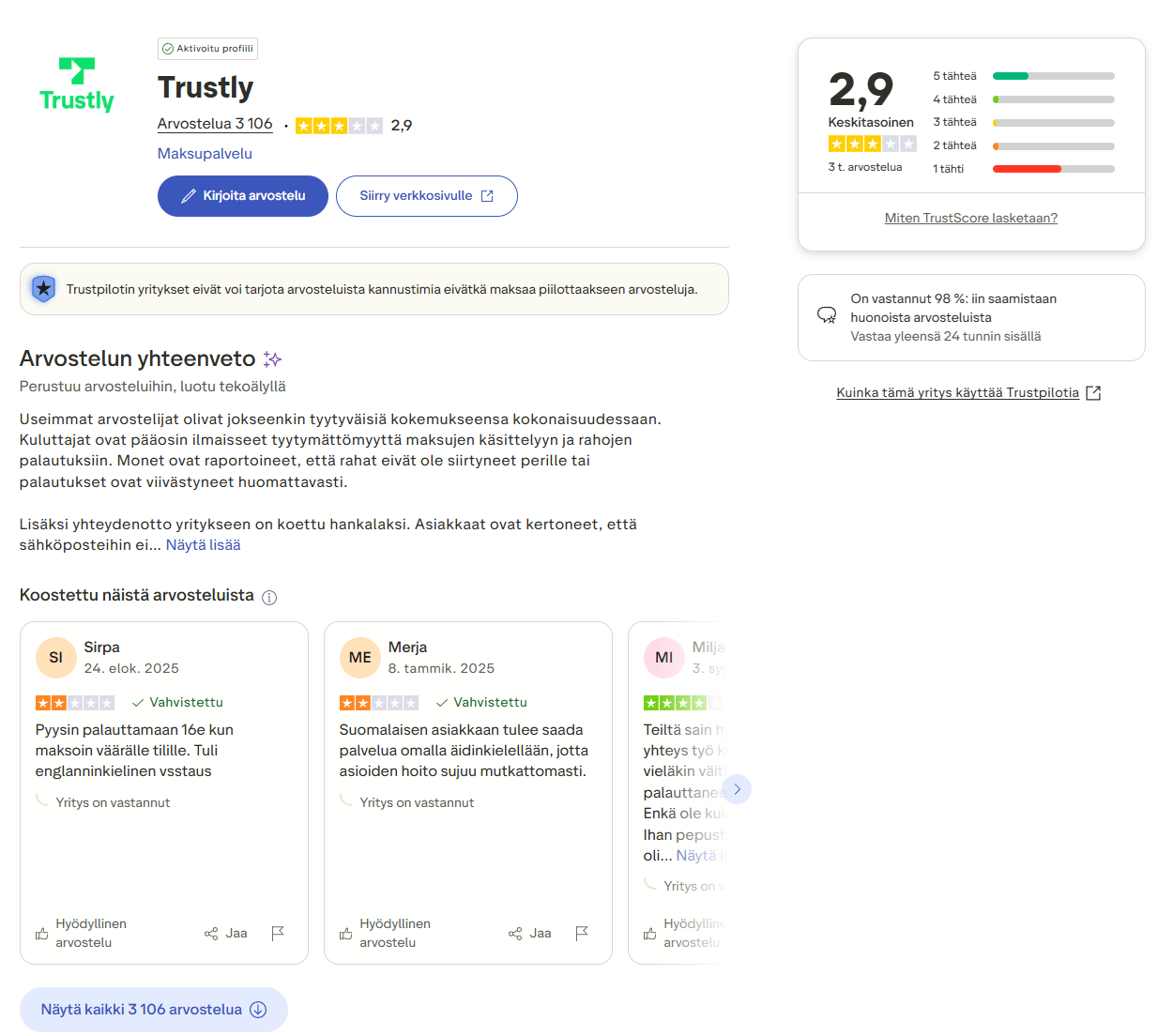Click the Arvostelua 3 106 link
Image resolution: width=1173 pixels, height=1036 pixels.
[x=214, y=123]
